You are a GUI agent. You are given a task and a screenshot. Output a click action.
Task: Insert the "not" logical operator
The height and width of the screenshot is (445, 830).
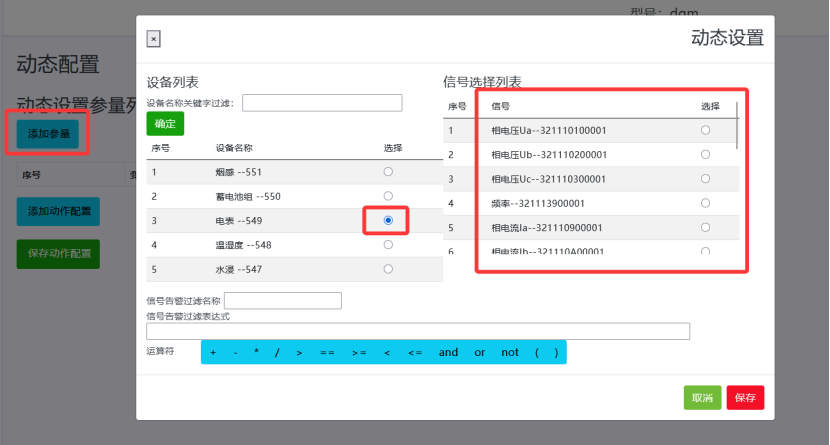(x=510, y=352)
